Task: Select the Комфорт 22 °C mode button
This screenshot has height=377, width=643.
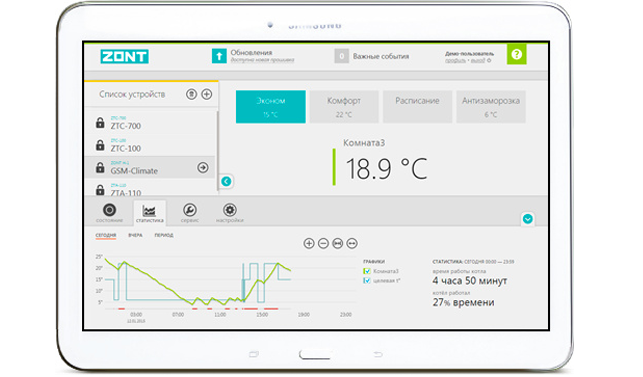Action: tap(344, 107)
